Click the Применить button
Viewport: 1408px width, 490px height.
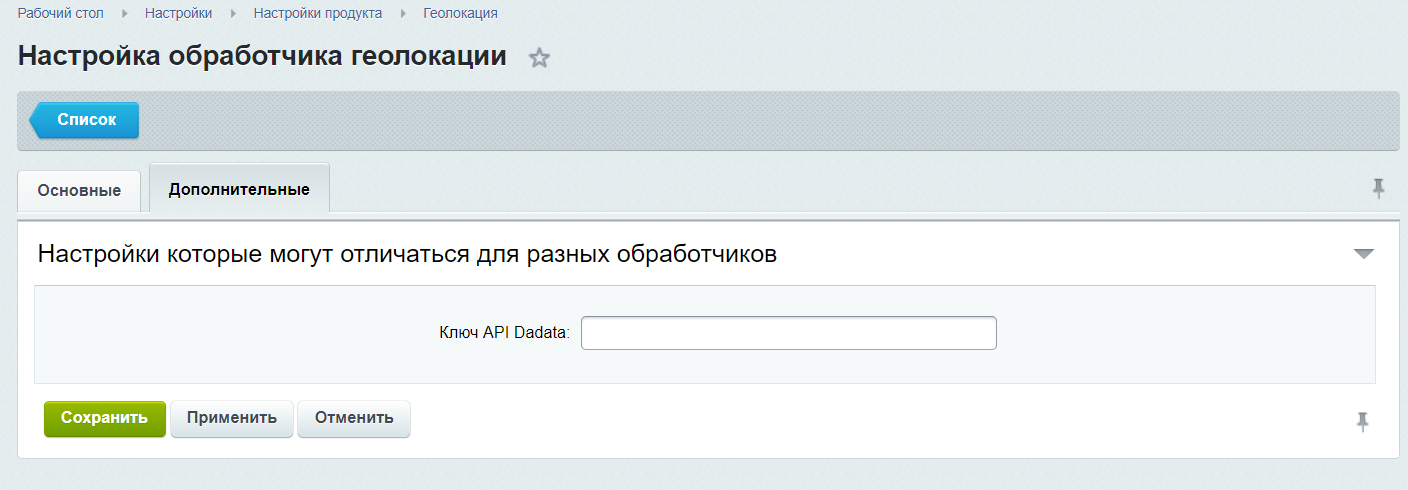pos(231,418)
